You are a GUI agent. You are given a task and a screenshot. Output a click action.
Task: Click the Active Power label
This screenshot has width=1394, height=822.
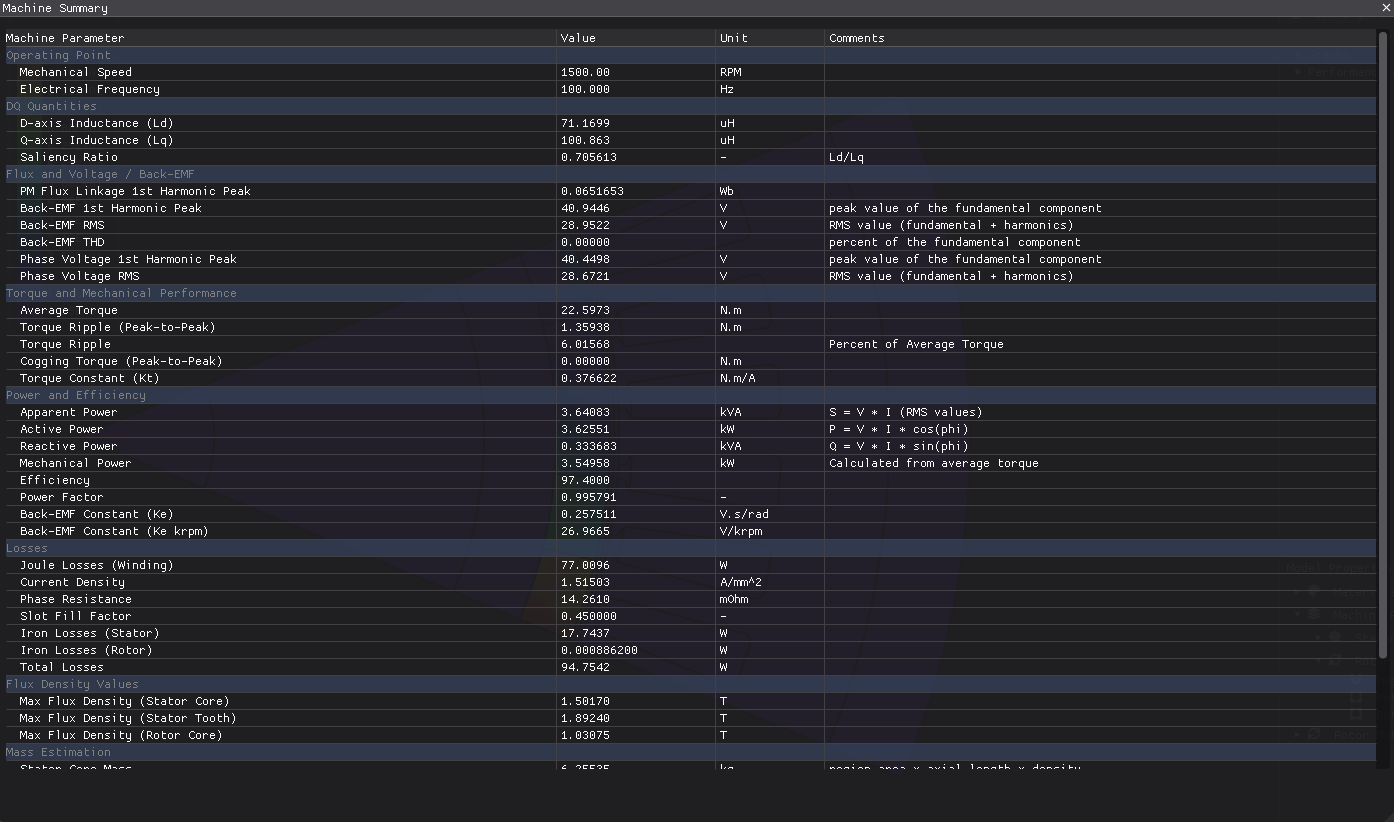click(x=62, y=429)
